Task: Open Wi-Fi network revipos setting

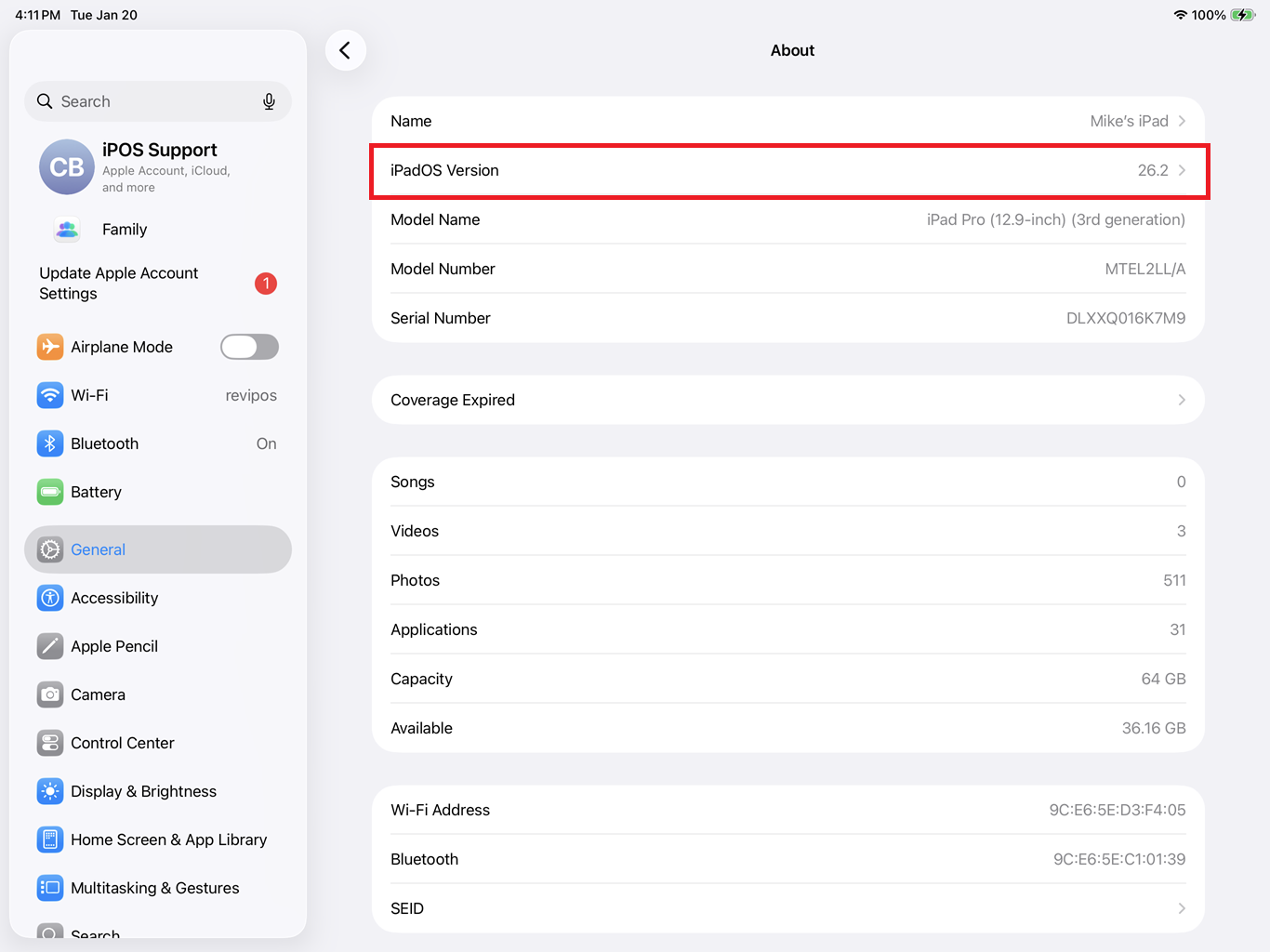Action: coord(158,395)
